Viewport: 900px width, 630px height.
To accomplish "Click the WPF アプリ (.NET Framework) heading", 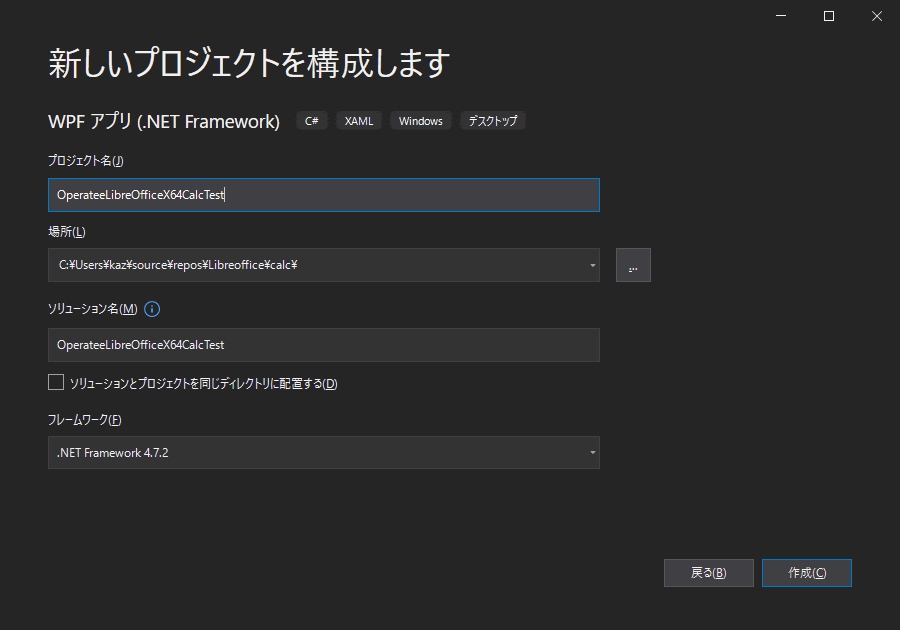I will tap(164, 122).
